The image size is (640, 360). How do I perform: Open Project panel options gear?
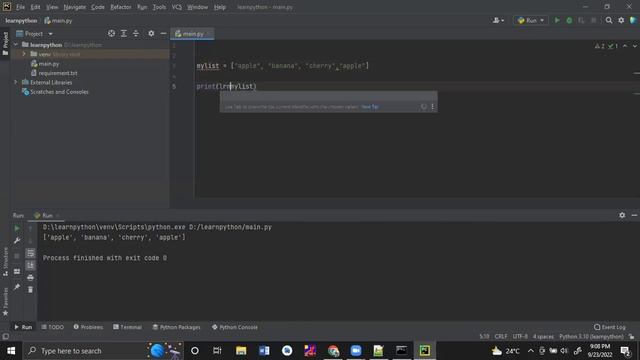click(x=151, y=33)
